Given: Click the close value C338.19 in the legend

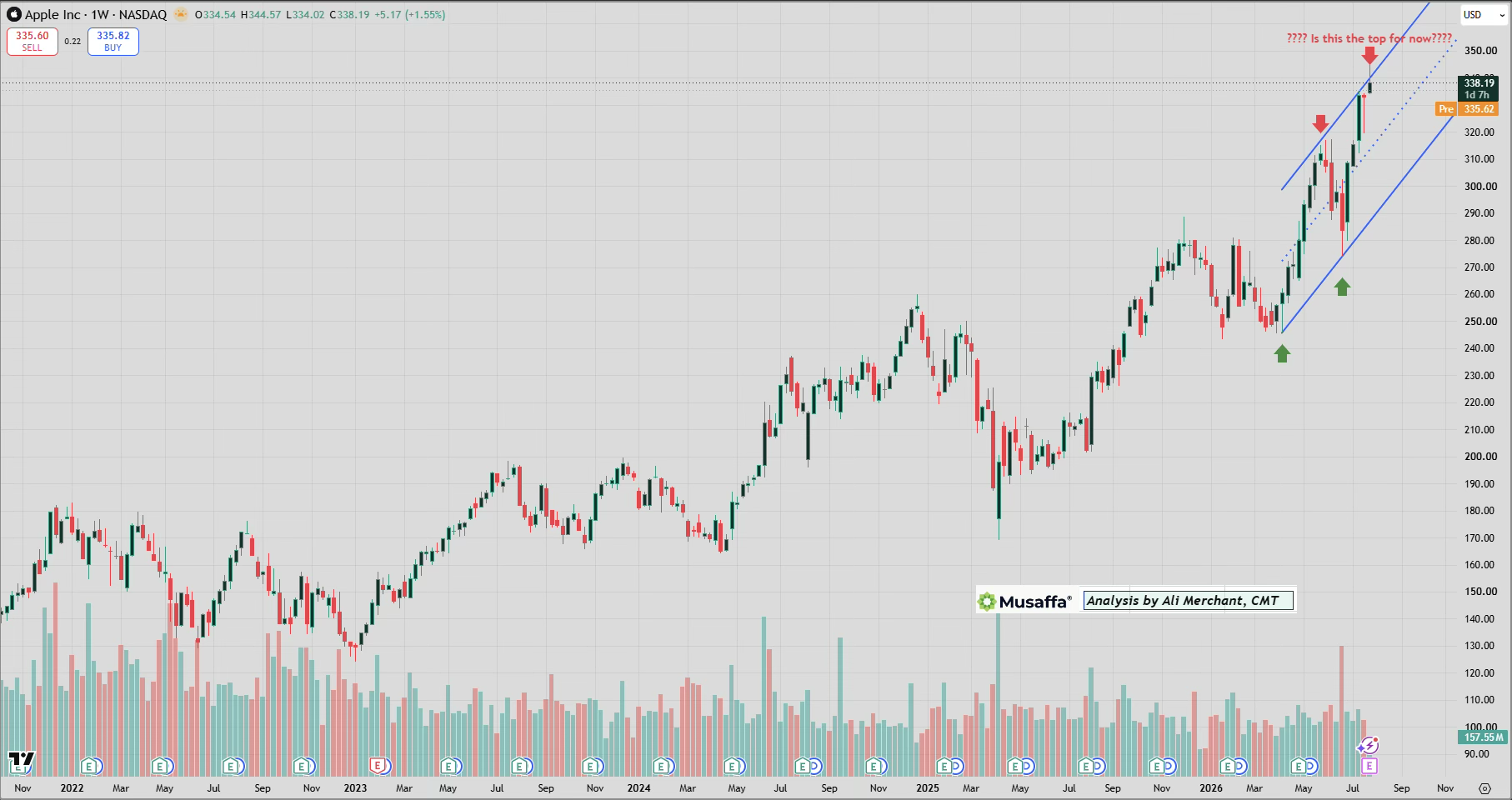Looking at the screenshot, I should click(x=349, y=15).
